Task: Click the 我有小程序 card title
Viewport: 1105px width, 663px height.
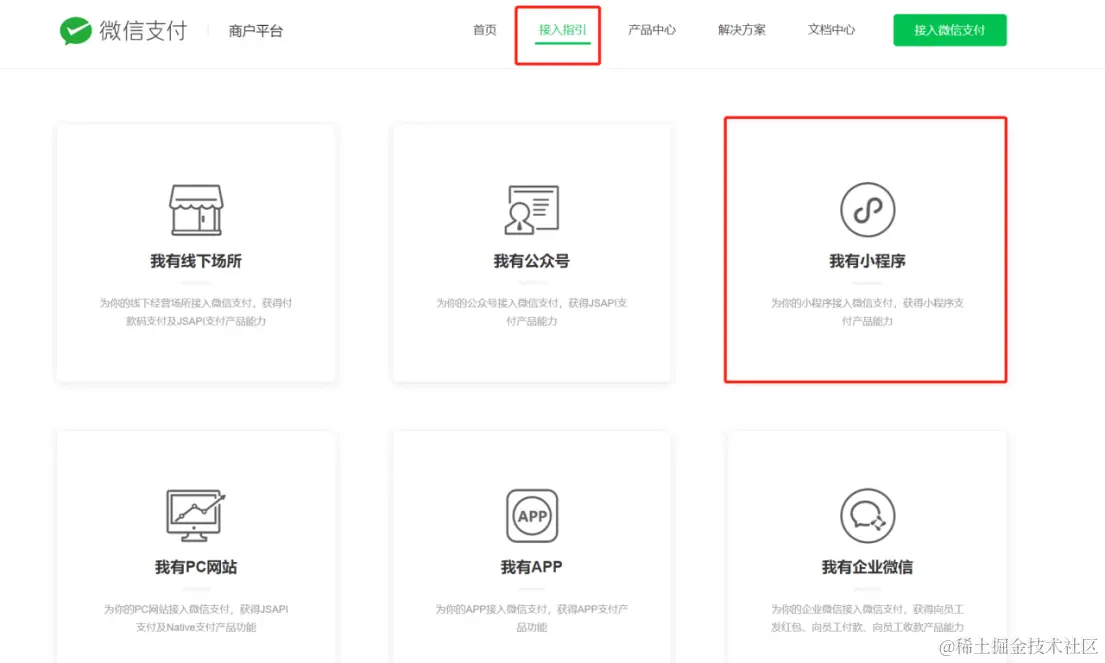Action: click(x=868, y=261)
